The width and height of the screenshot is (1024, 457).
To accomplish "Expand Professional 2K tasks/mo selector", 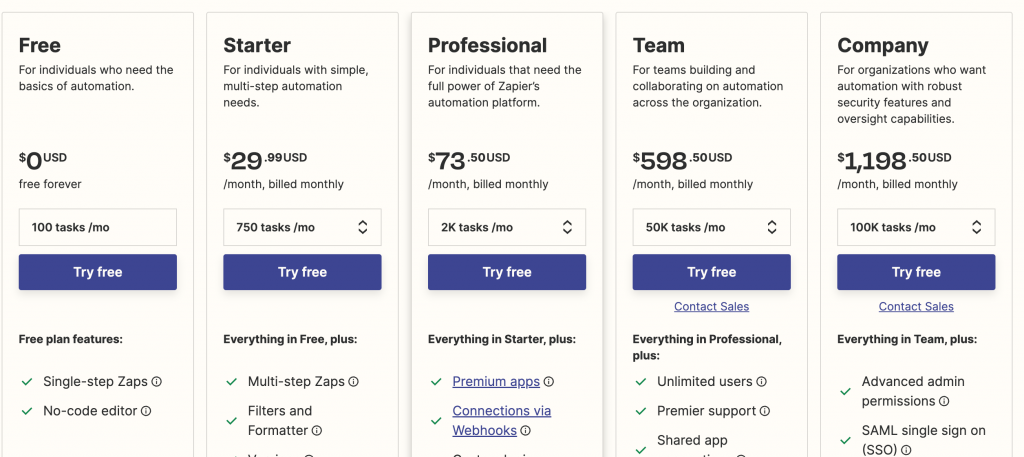I will (507, 227).
